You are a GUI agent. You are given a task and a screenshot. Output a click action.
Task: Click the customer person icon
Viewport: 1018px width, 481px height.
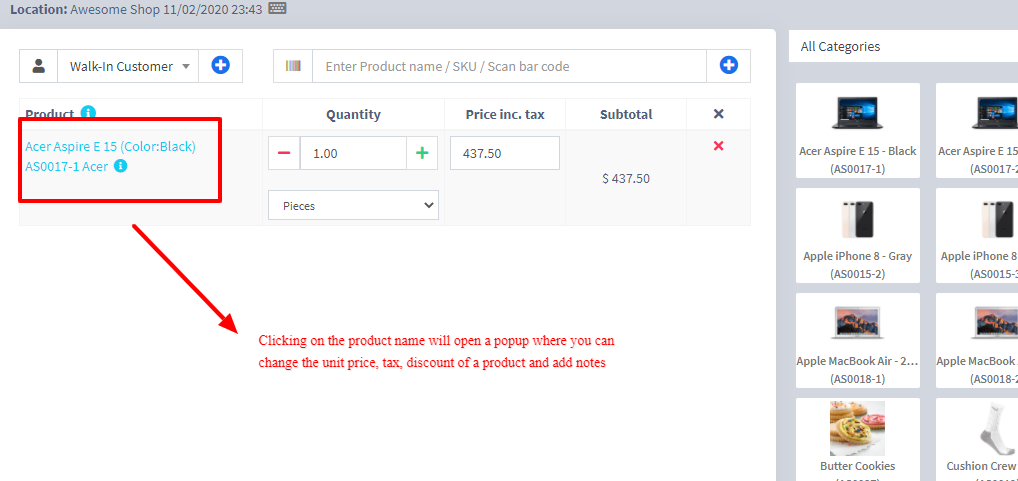(39, 67)
